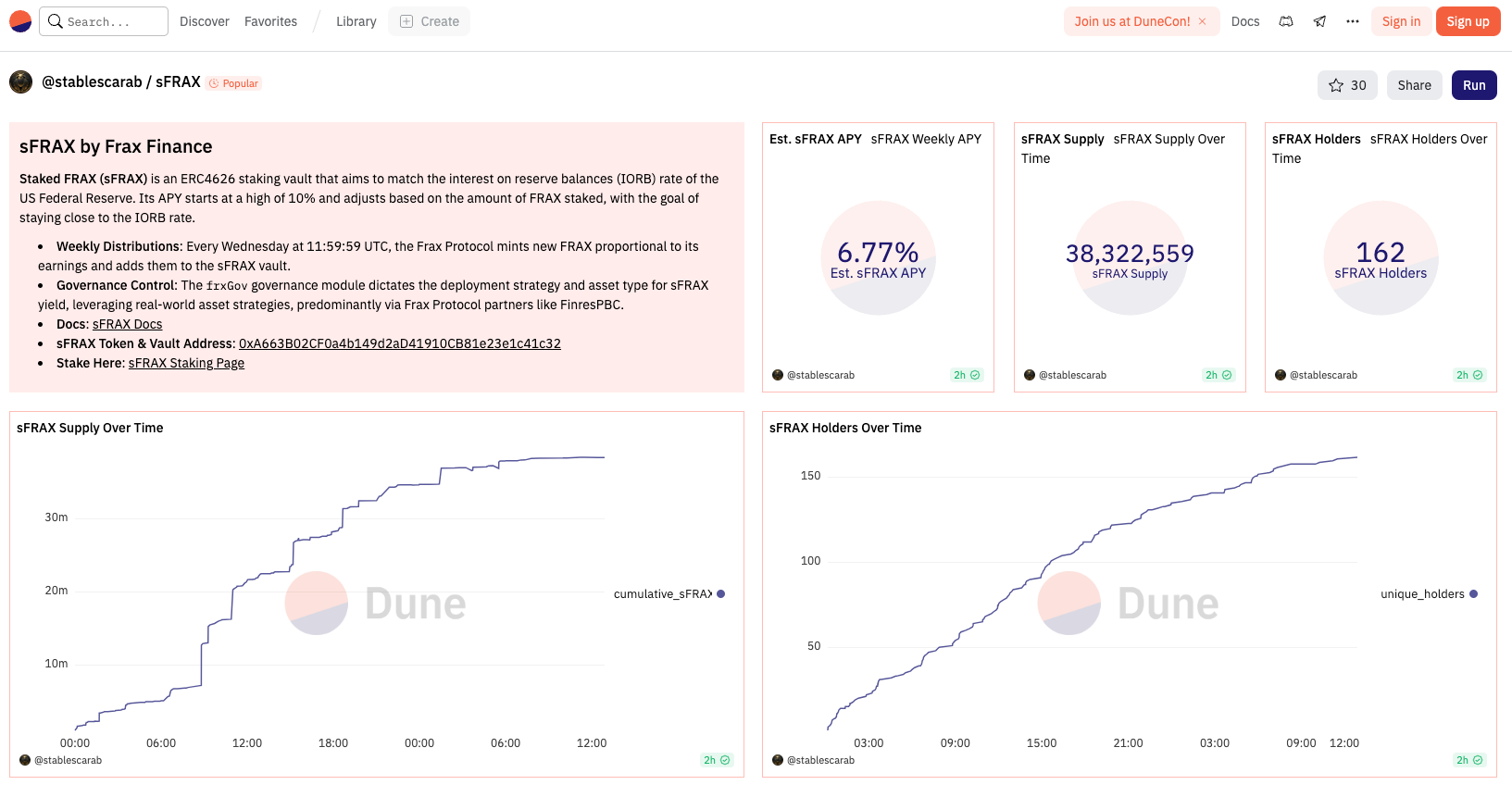Go to the Discover page
The width and height of the screenshot is (1512, 785).
coord(204,21)
